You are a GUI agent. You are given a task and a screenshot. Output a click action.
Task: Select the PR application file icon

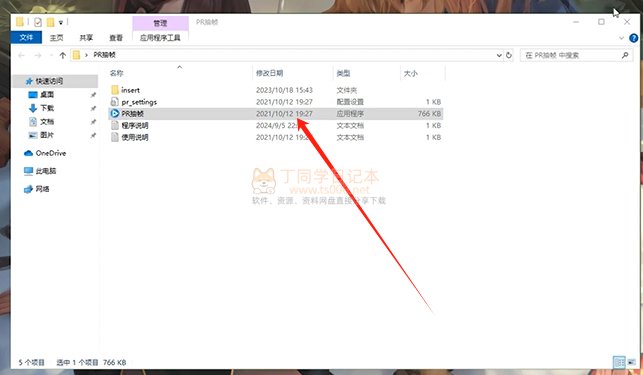click(x=115, y=114)
